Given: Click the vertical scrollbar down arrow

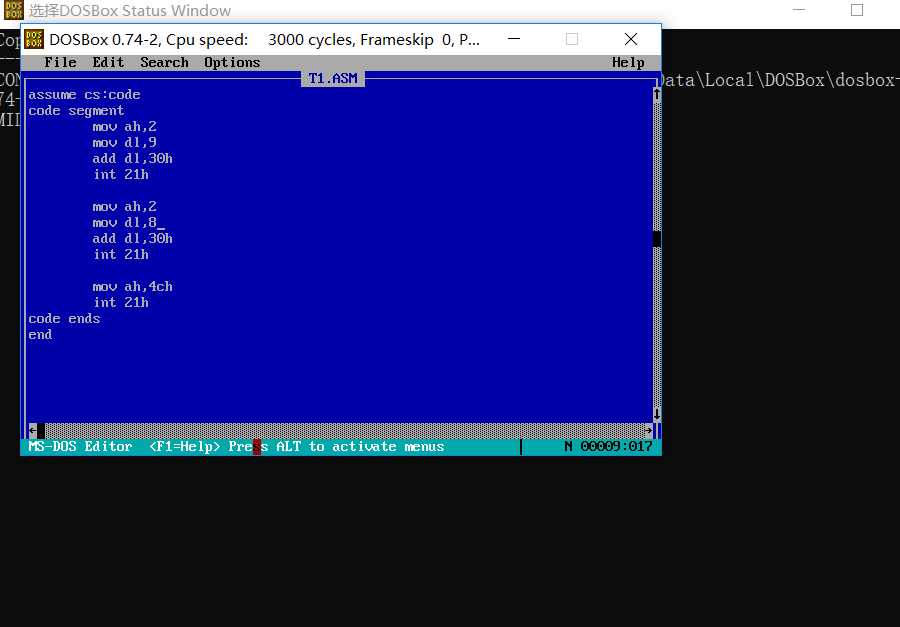Looking at the screenshot, I should tap(657, 413).
